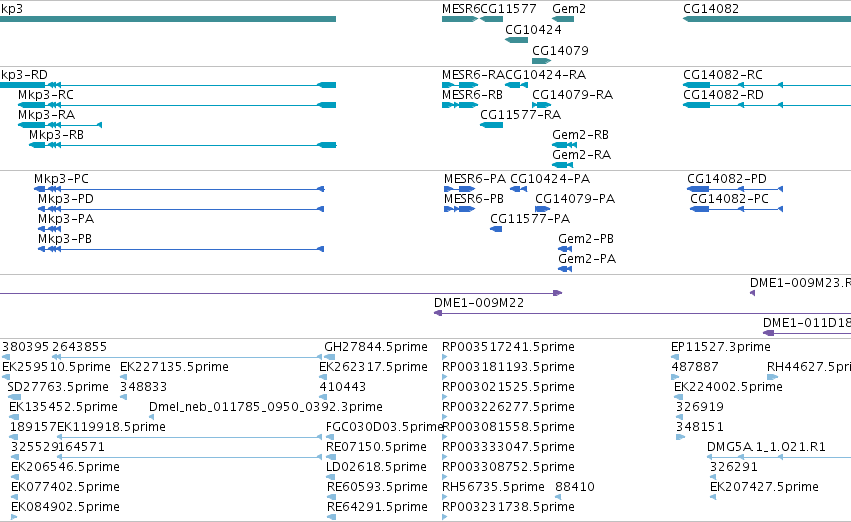Select the RP003226277.5prime EST label
This screenshot has width=851, height=522.
[508, 408]
